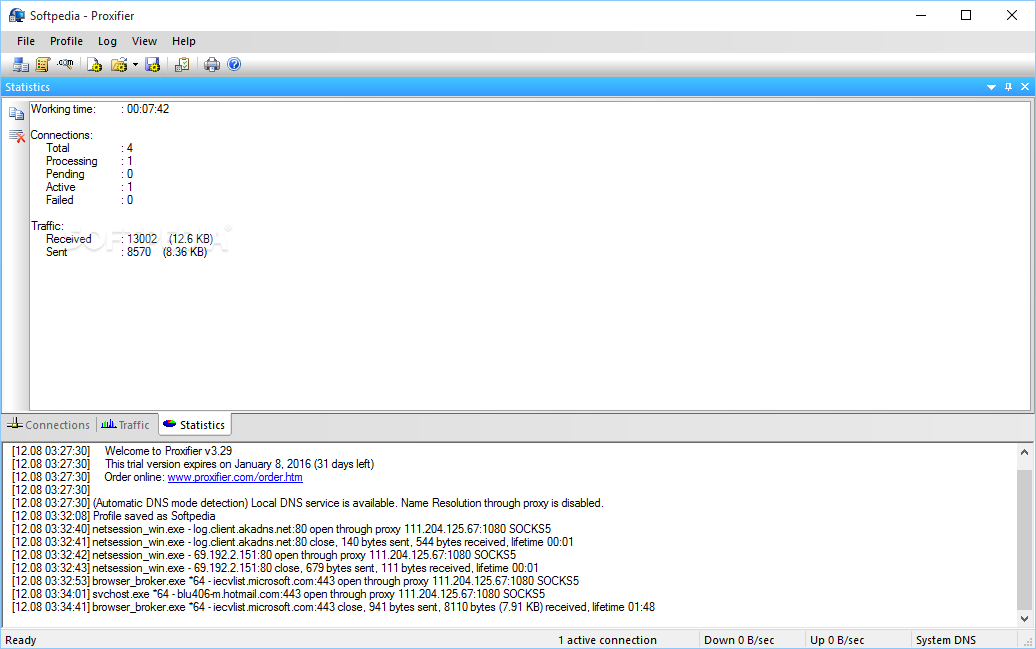Open the Profile menu

click(x=66, y=41)
